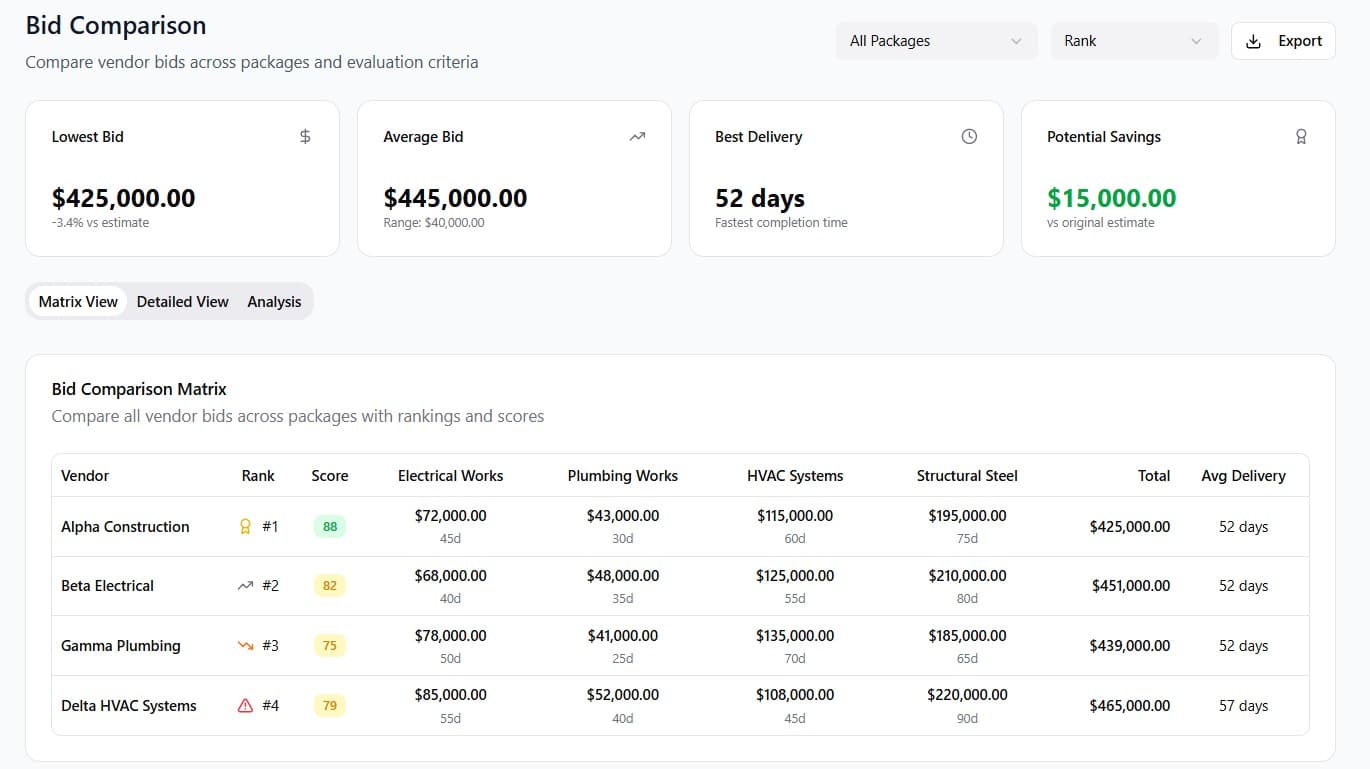Click the dollar icon on Lowest Bid card
Viewport: 1370px width, 769px height.
click(x=305, y=137)
